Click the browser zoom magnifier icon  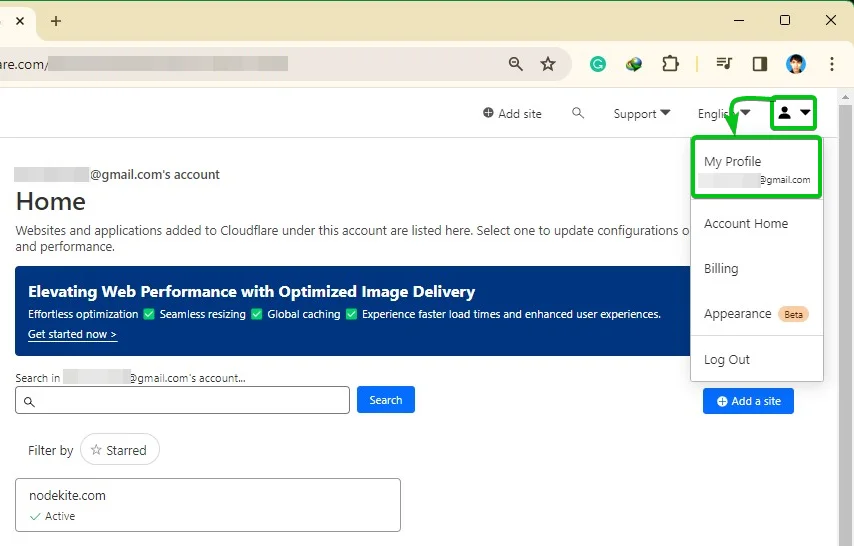(516, 64)
